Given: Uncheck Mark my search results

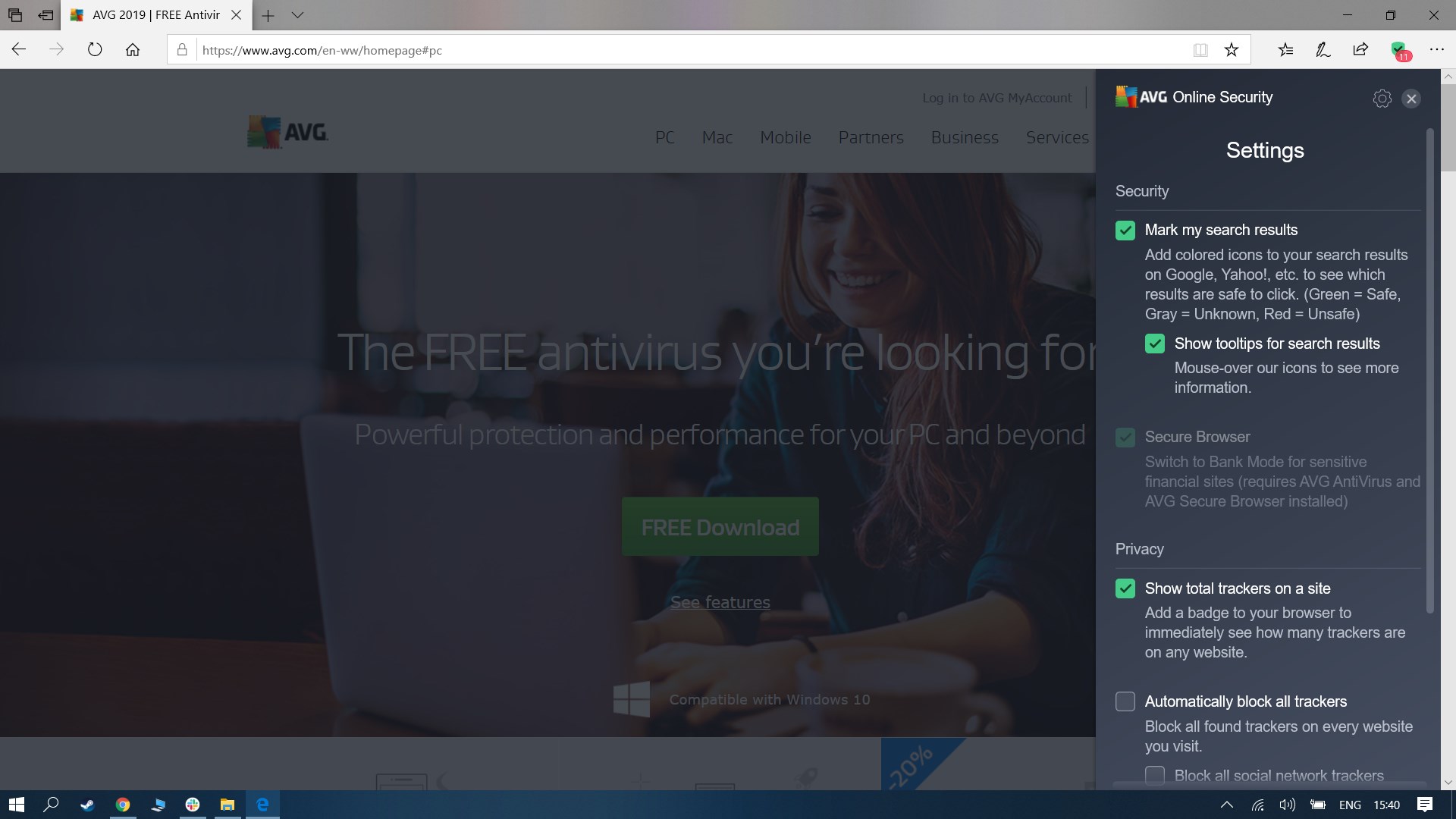Looking at the screenshot, I should pos(1125,231).
